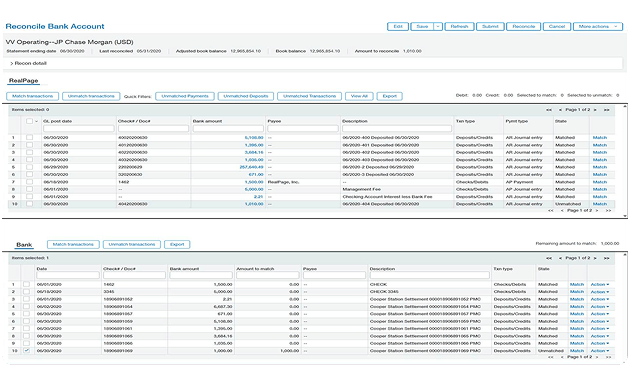Switch to Bank tab

24,245
